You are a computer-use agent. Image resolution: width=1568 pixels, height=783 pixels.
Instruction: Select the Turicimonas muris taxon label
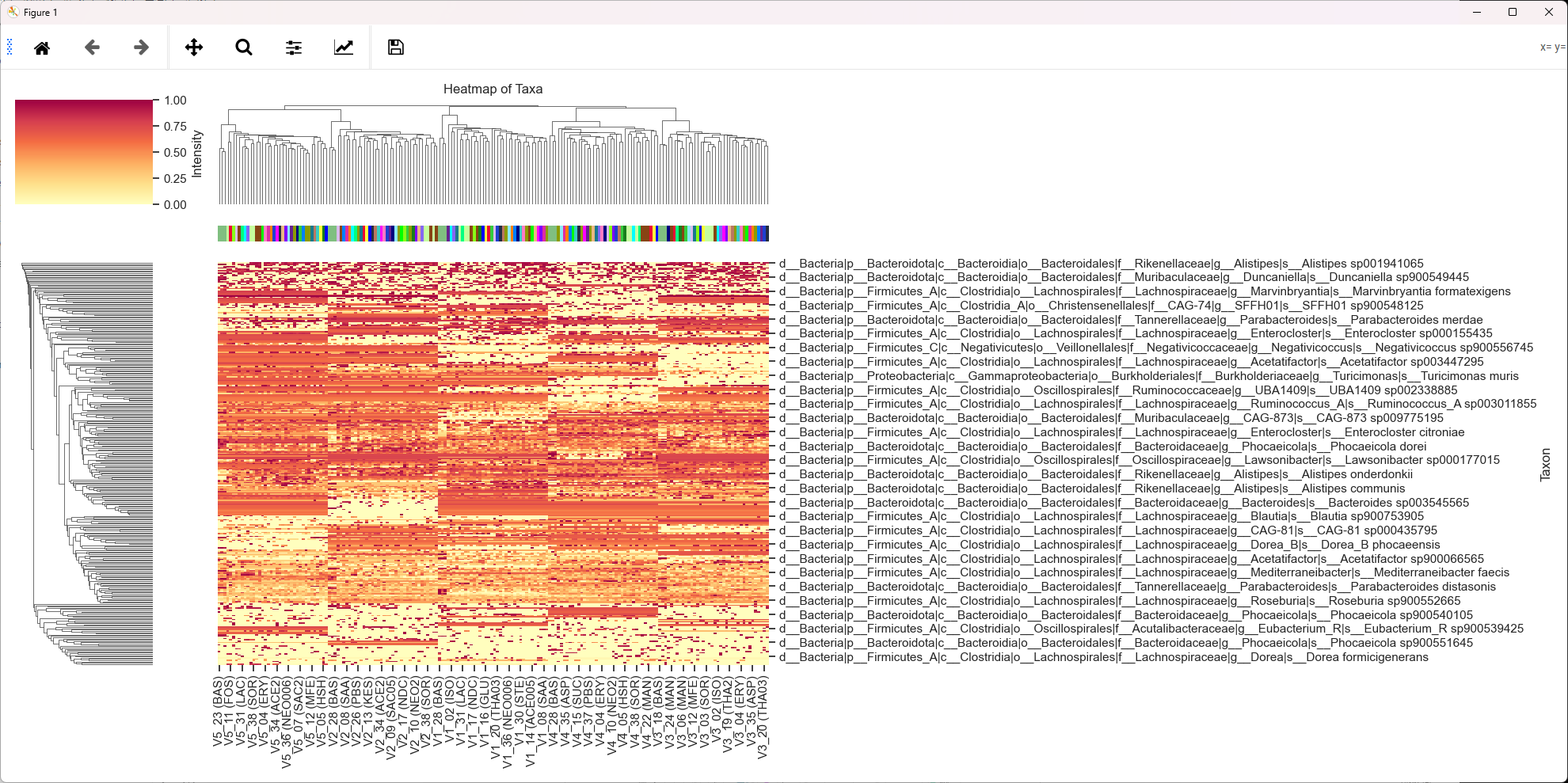click(1149, 376)
